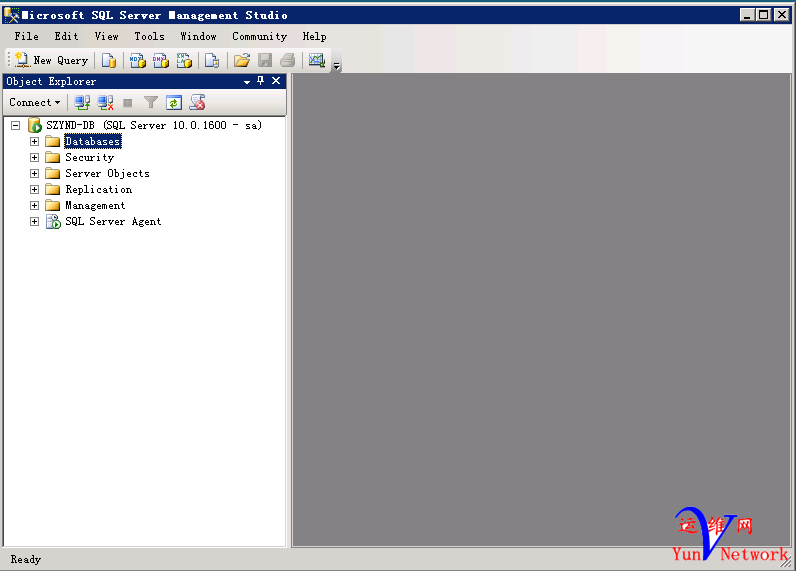Click the Filter funnel icon
Viewport: 796px width, 571px height.
[x=151, y=103]
